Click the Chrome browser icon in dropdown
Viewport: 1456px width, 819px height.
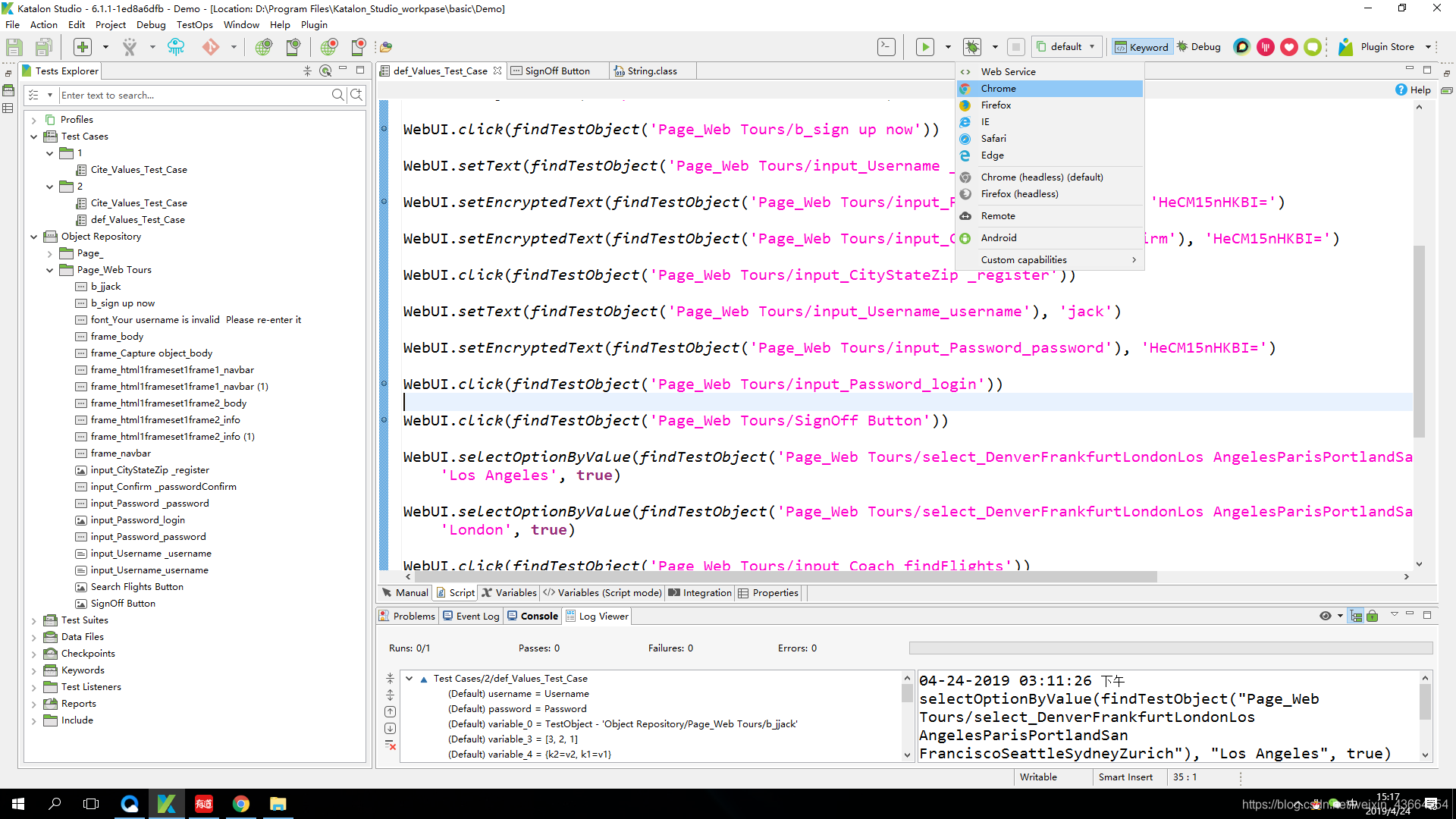point(966,88)
